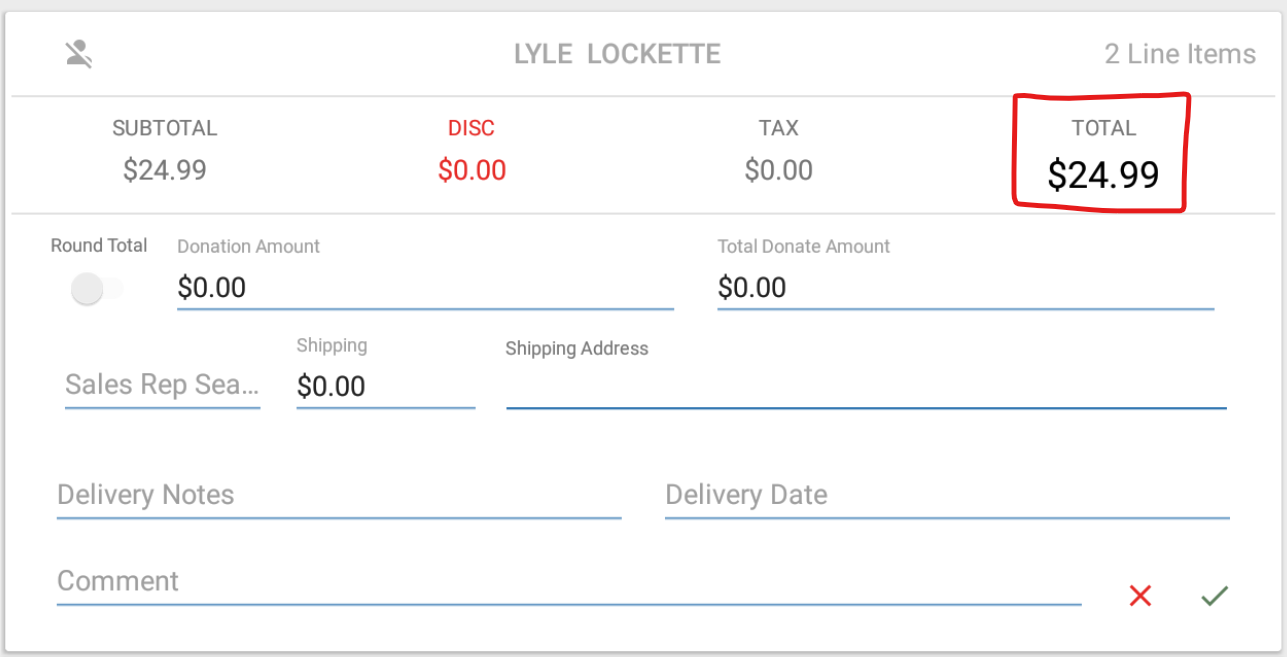The width and height of the screenshot is (1287, 657).
Task: Confirm order details with green checkmark
Action: pyautogui.click(x=1214, y=596)
